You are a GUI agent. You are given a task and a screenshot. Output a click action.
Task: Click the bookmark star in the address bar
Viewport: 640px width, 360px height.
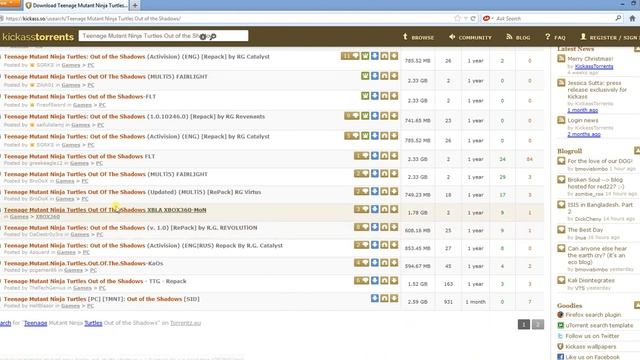[x=457, y=18]
